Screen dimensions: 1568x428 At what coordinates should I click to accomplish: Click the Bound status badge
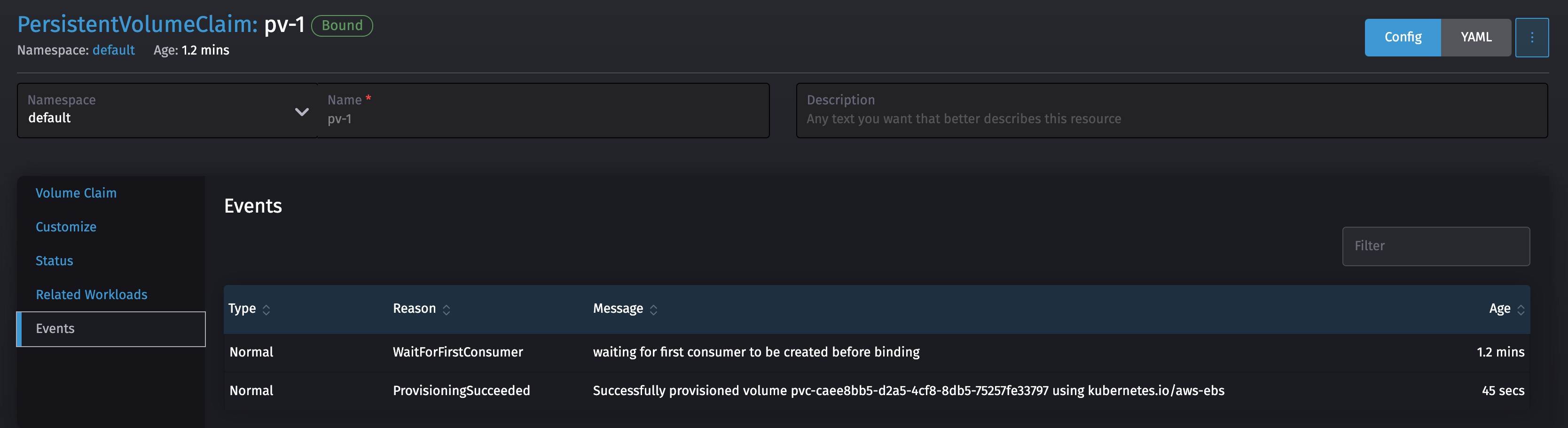(x=342, y=25)
